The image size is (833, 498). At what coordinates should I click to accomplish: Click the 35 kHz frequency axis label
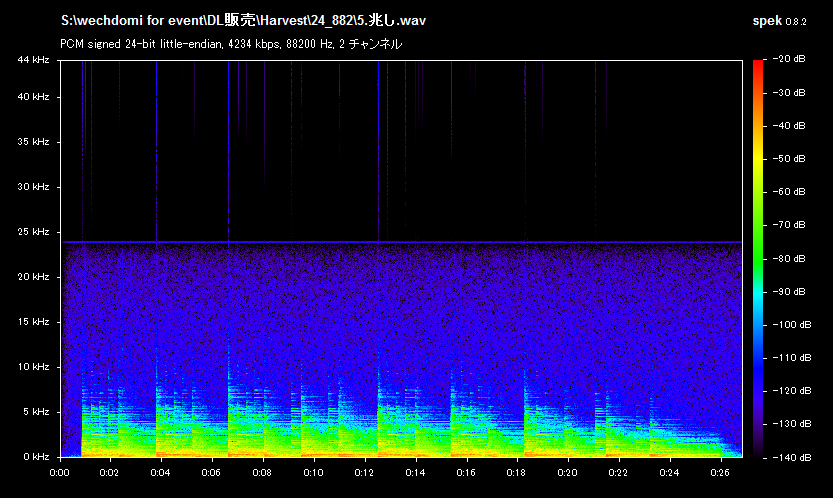[33, 142]
